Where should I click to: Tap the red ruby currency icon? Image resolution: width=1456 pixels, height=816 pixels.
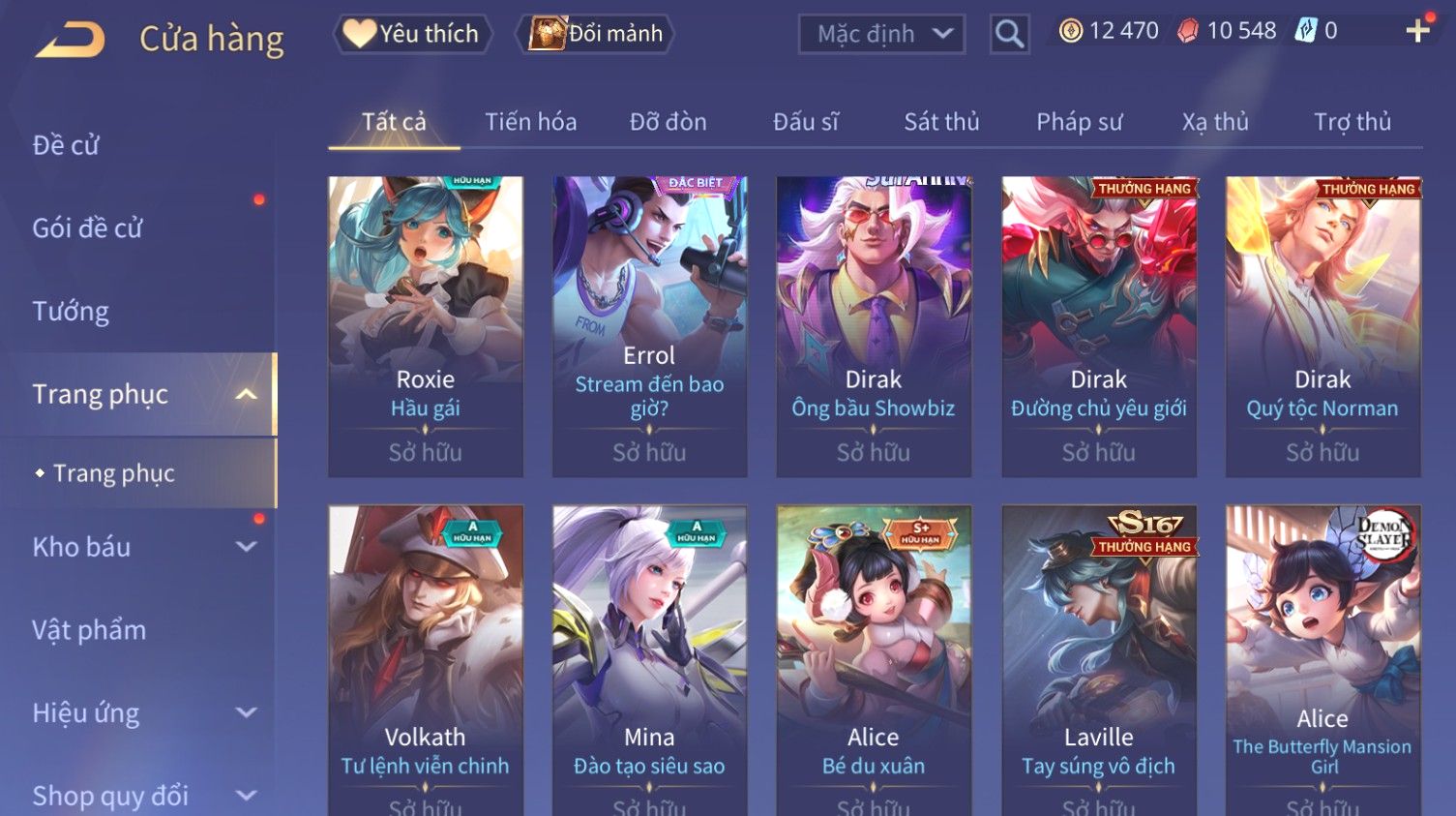click(1187, 31)
